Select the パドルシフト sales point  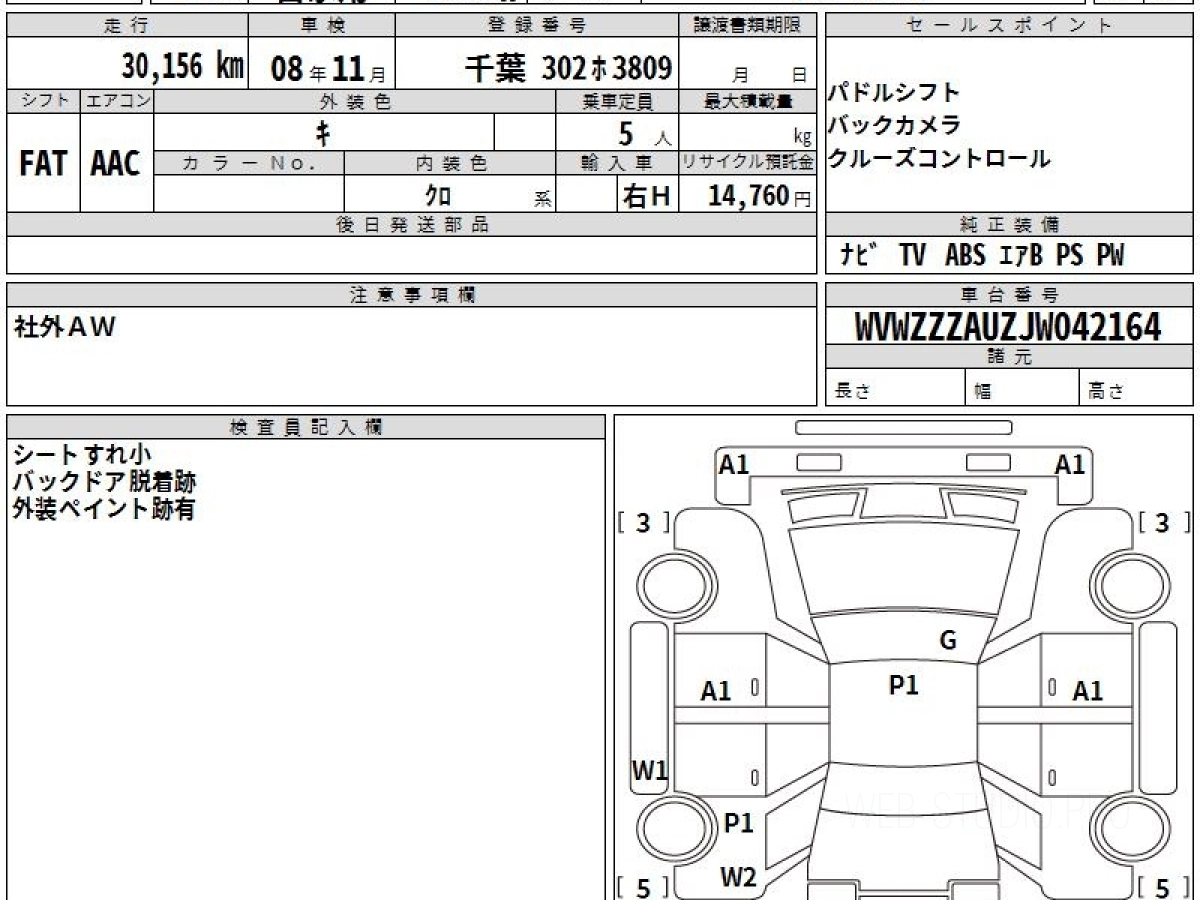(894, 93)
